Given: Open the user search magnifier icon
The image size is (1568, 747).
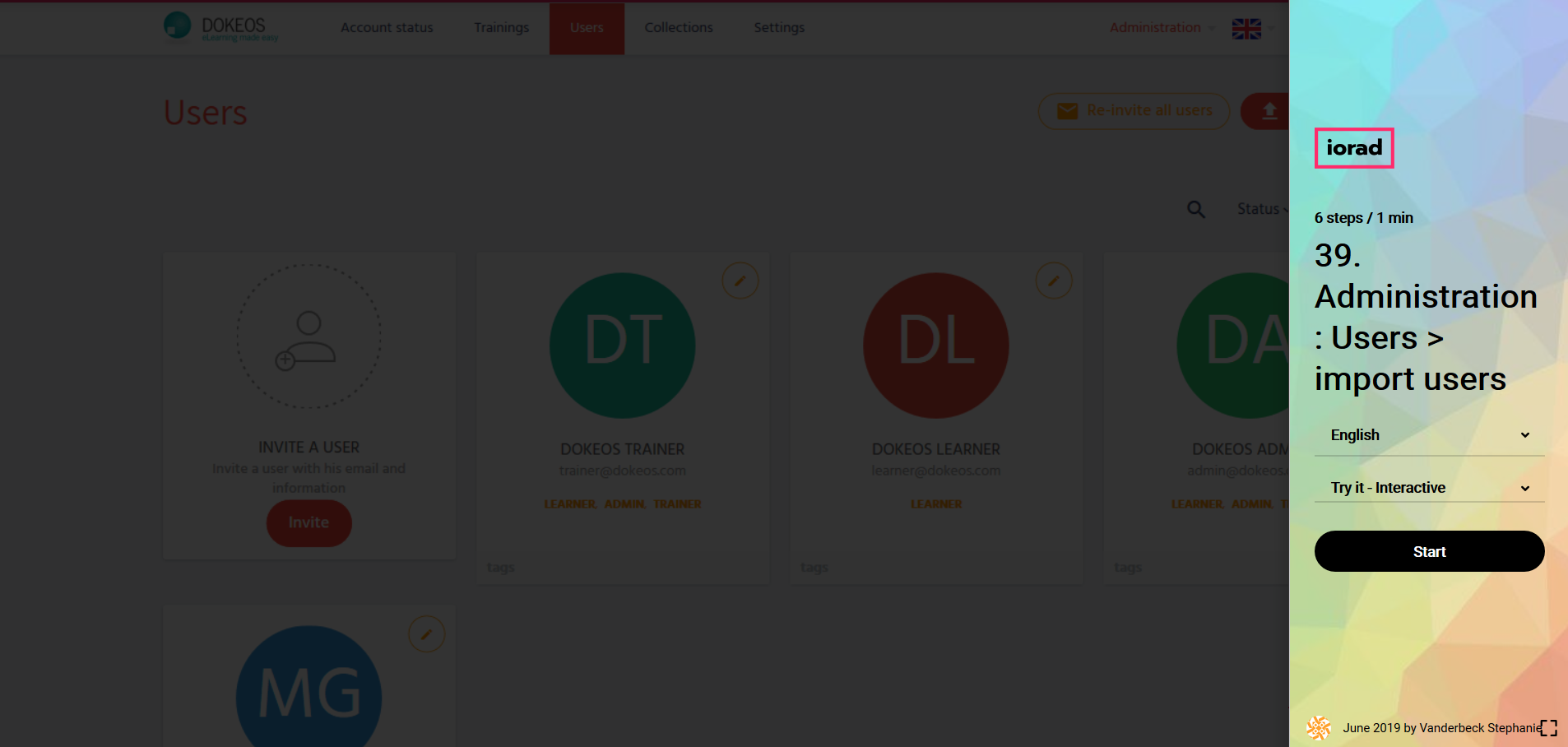Looking at the screenshot, I should coord(1196,210).
